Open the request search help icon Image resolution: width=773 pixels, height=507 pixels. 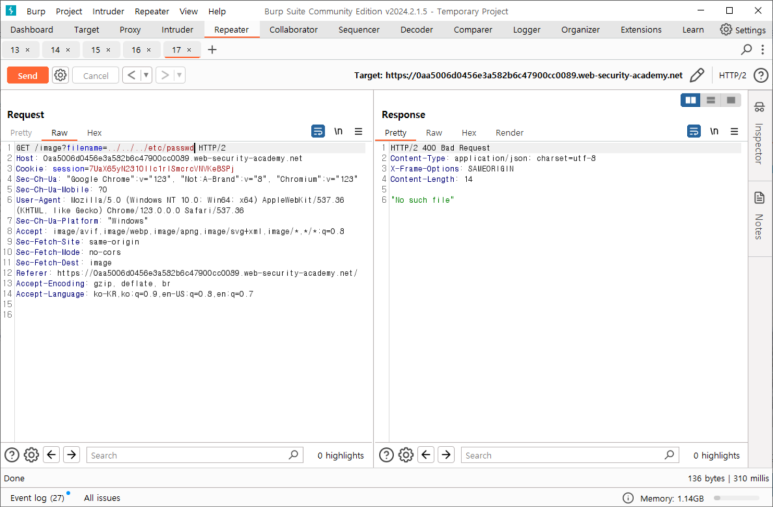pos(12,455)
